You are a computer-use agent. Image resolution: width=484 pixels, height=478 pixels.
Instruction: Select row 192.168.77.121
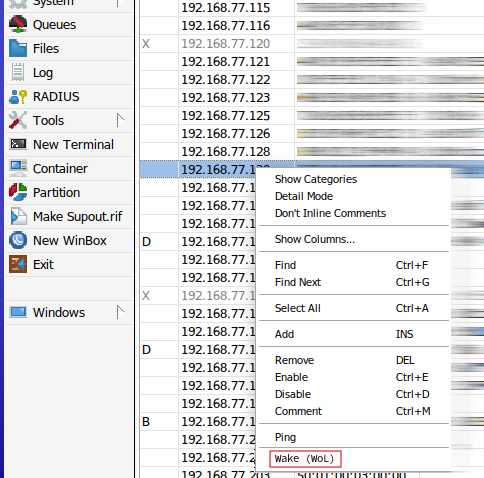312,62
